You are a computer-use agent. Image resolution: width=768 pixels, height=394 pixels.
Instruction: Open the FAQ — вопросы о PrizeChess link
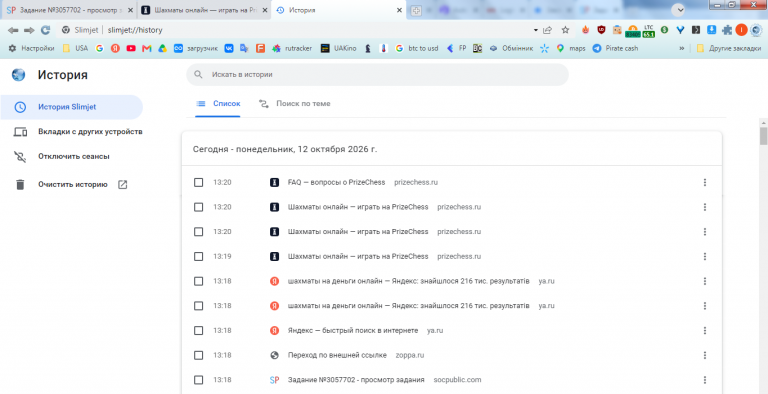pyautogui.click(x=336, y=182)
